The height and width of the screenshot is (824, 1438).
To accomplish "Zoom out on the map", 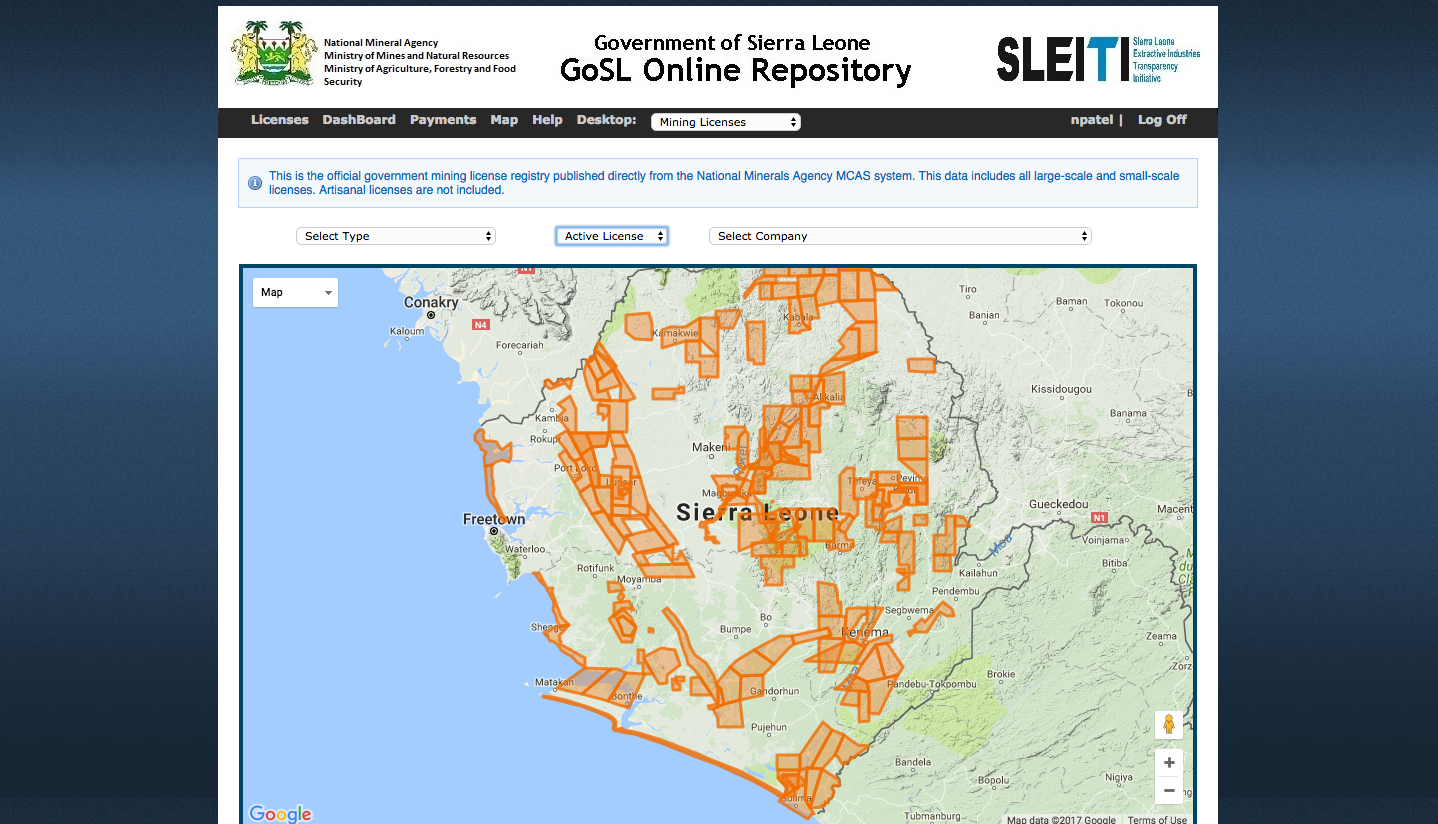I will pos(1169,790).
